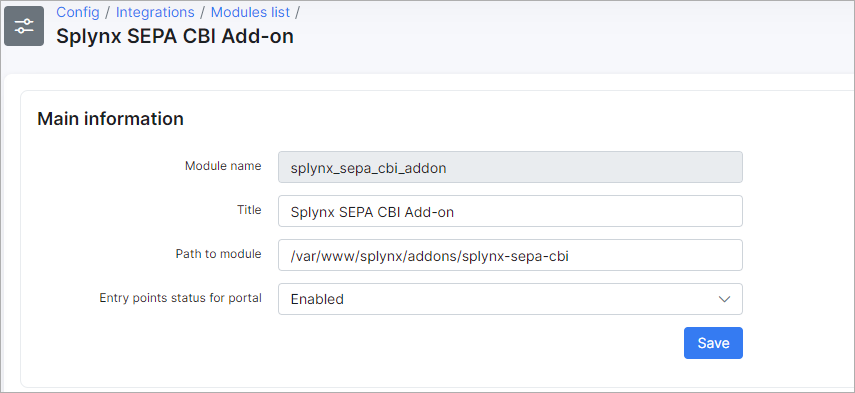The image size is (855, 393).
Task: Open the Modules list breadcrumb
Action: [x=250, y=12]
